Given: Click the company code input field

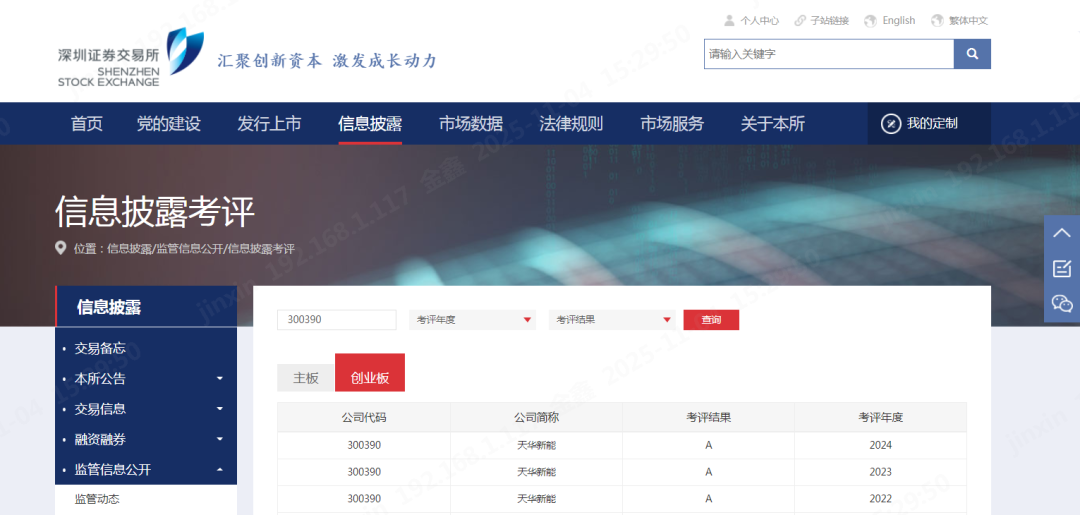Looking at the screenshot, I should [x=336, y=320].
